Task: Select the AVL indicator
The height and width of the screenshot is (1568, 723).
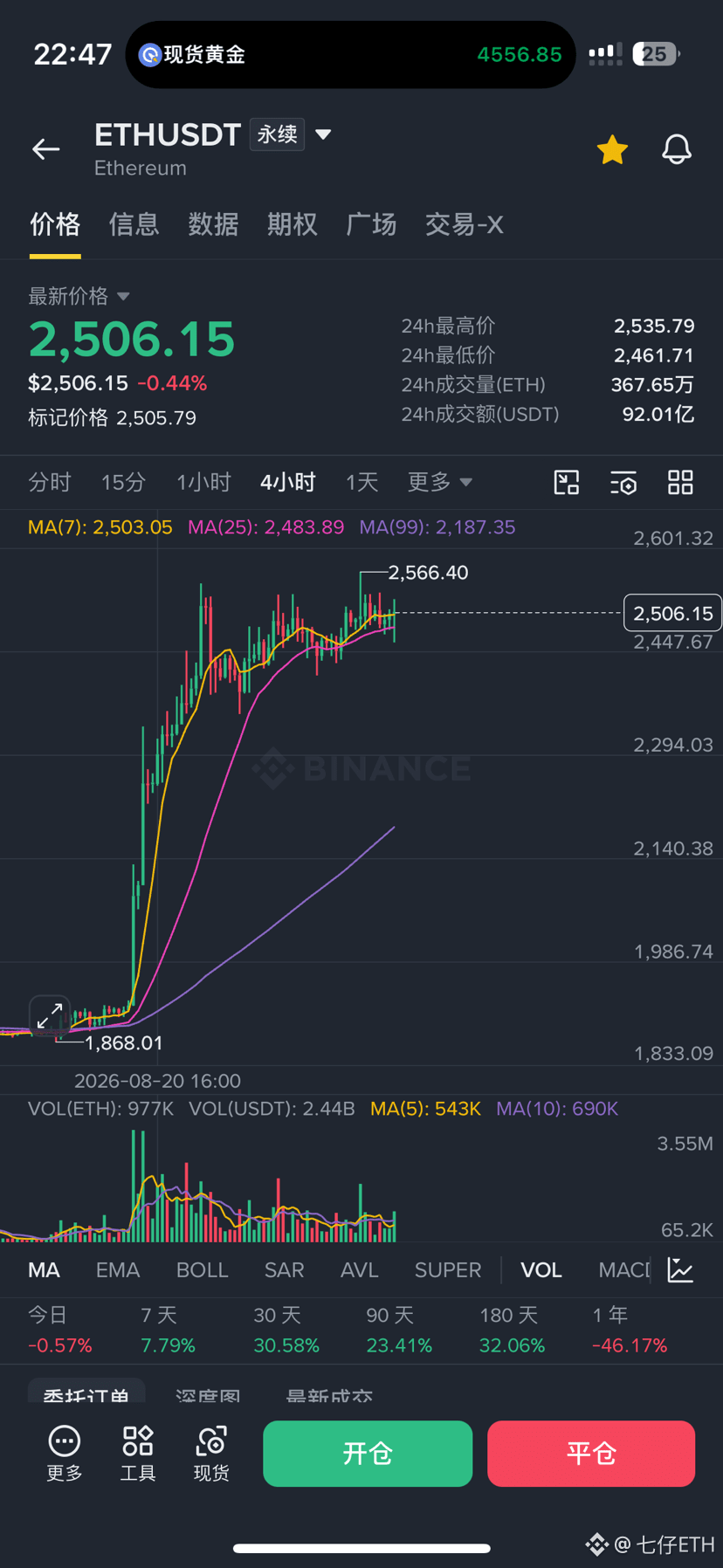Action: coord(360,1270)
